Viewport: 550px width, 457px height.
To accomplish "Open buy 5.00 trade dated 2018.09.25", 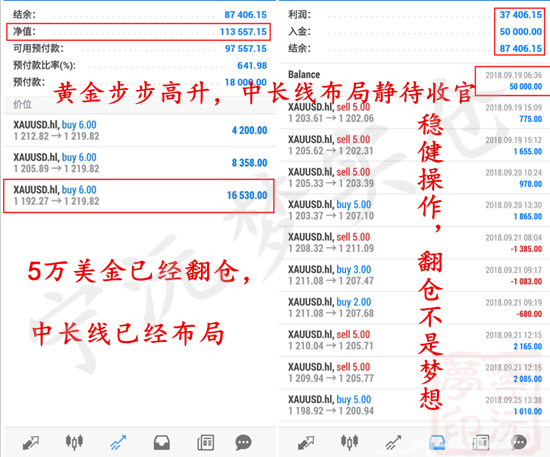I will coord(414,405).
